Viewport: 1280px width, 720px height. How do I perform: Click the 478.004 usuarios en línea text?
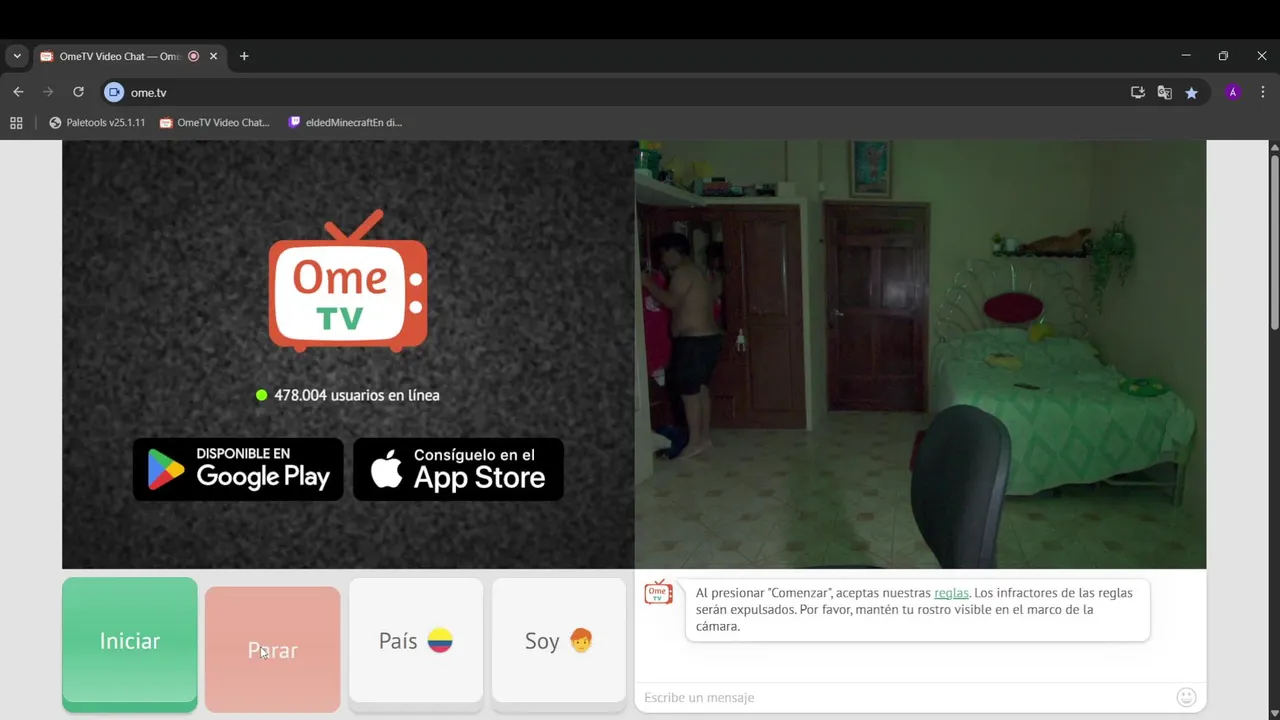tap(357, 395)
